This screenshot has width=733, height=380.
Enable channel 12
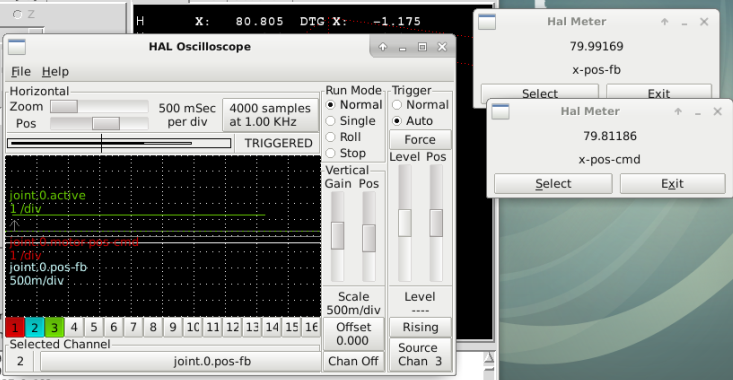coord(232,327)
